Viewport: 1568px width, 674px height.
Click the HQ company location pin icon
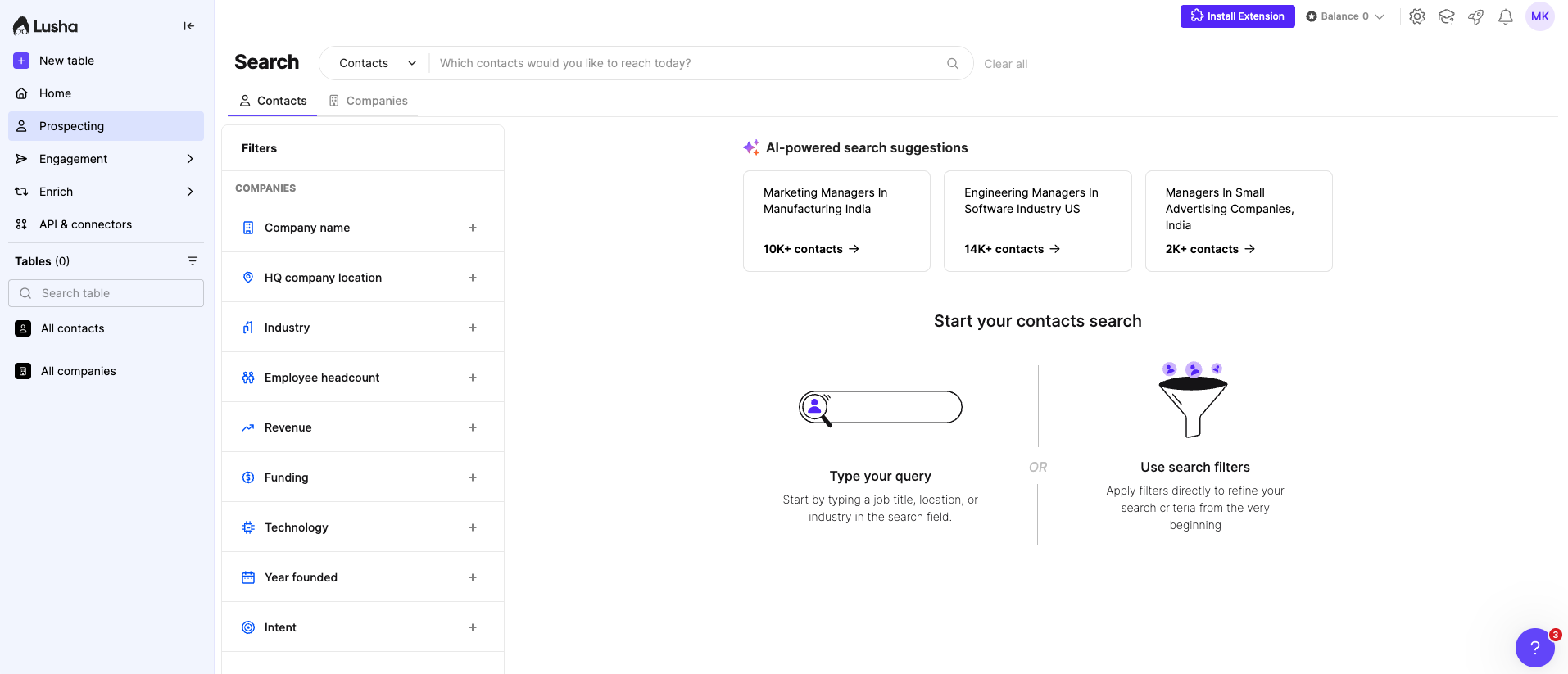(x=248, y=278)
